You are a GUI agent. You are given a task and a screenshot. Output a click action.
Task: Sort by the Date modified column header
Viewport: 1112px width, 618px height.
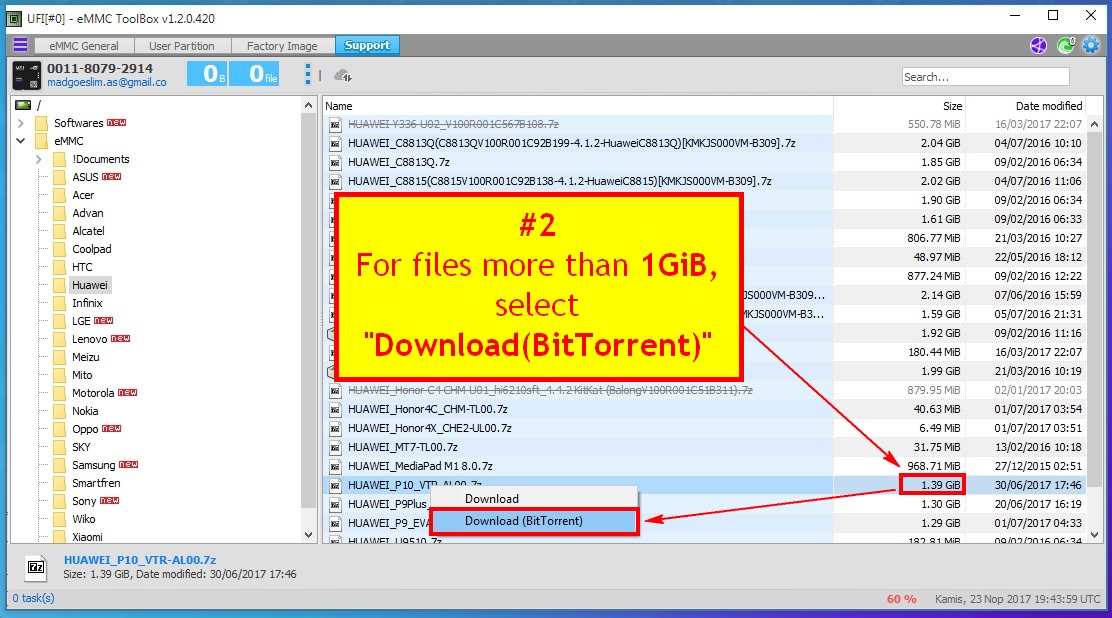[x=1025, y=106]
